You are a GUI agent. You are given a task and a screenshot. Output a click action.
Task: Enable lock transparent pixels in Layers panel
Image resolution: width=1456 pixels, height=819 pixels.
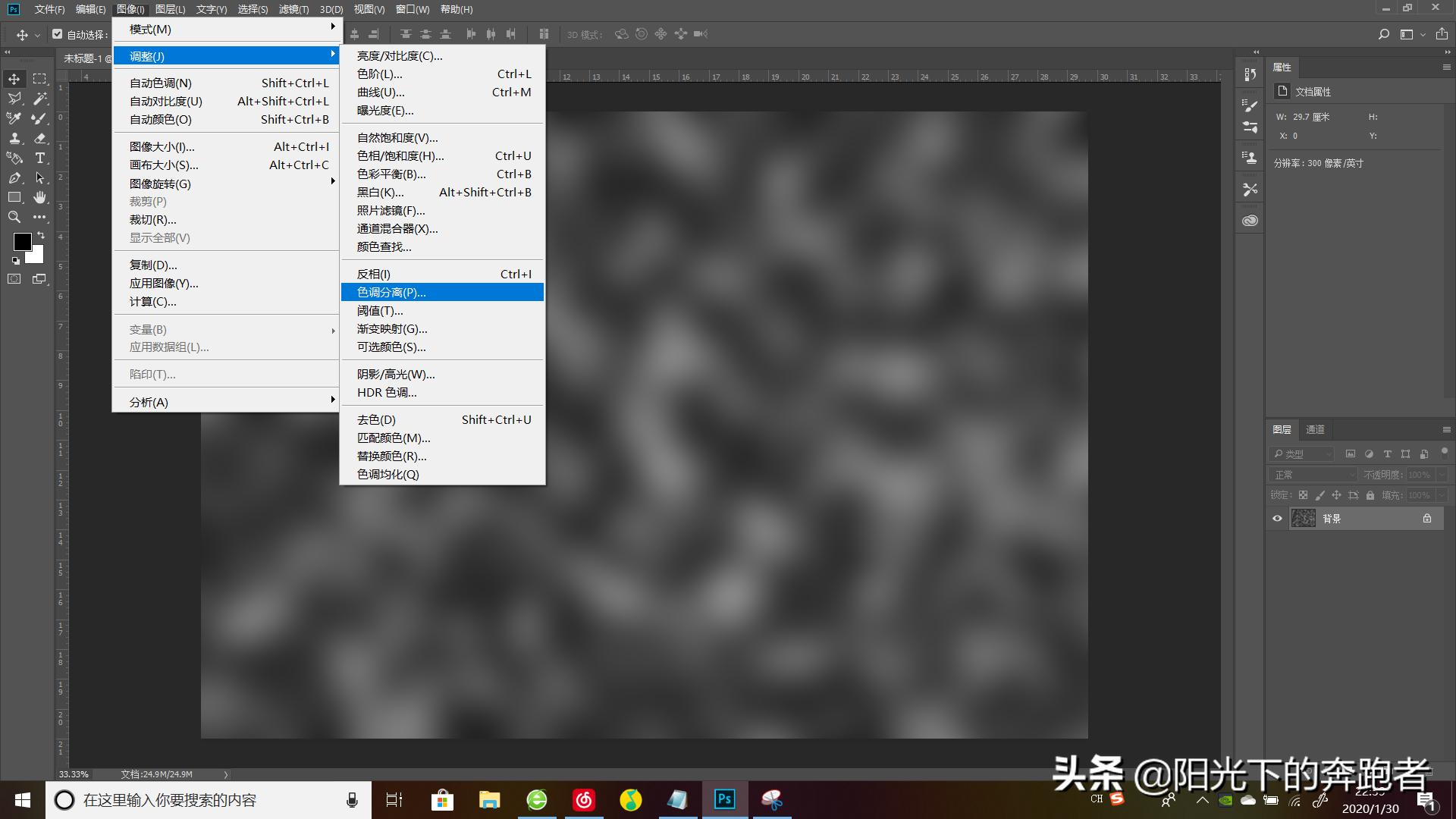pyautogui.click(x=1303, y=495)
